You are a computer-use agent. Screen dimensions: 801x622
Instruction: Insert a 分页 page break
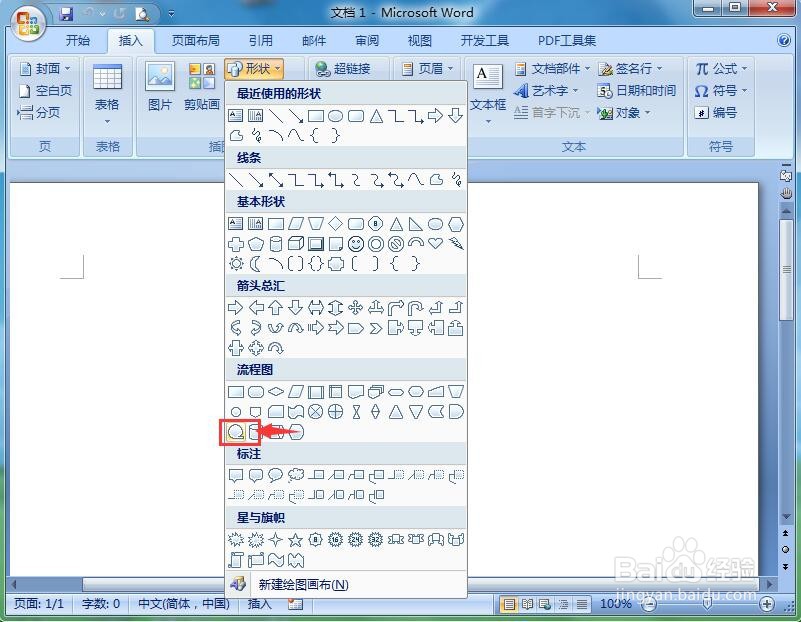point(39,113)
